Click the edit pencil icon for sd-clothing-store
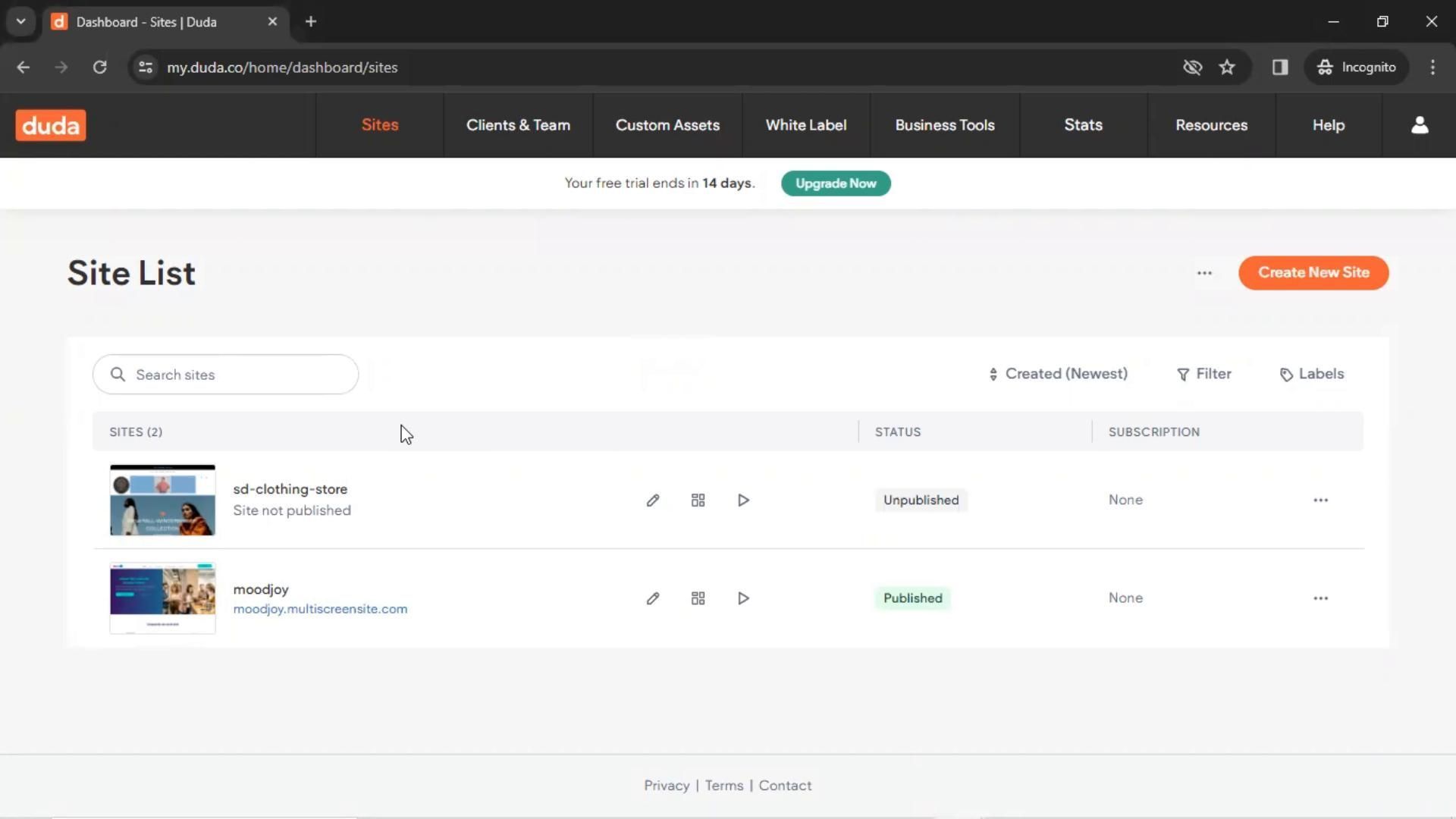Image resolution: width=1456 pixels, height=819 pixels. (x=652, y=500)
